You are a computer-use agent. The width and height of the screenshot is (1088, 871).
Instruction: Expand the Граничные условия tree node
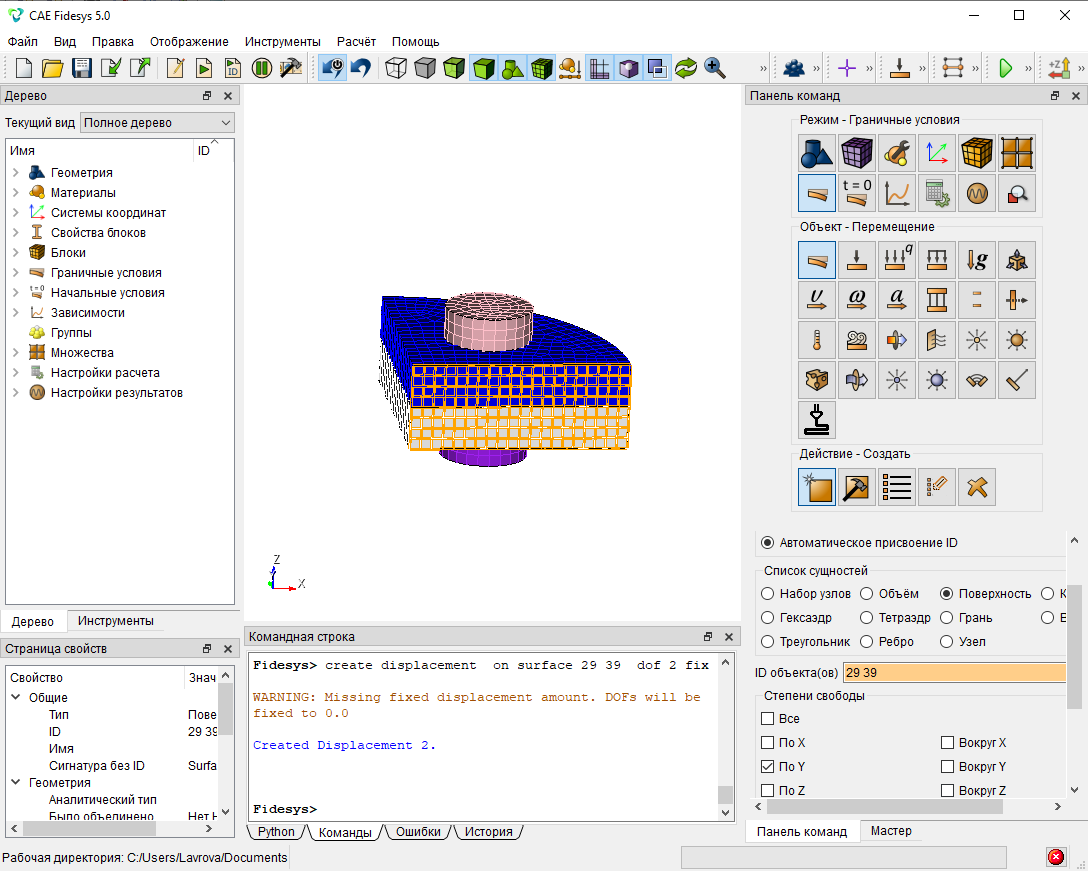pos(16,273)
